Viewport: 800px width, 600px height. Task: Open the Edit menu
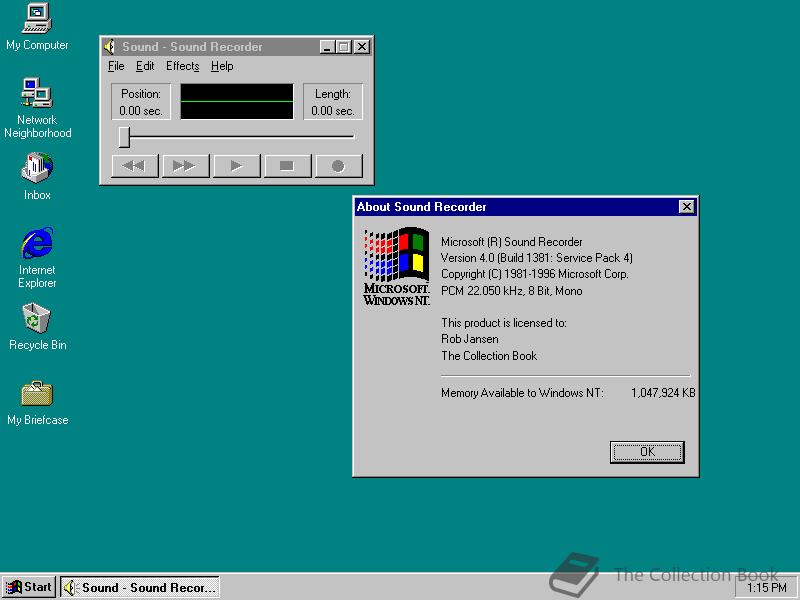coord(145,66)
